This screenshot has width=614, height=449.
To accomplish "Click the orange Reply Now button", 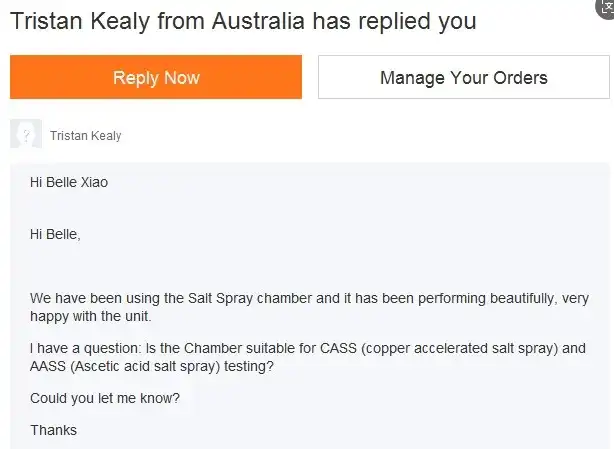I will click(156, 77).
